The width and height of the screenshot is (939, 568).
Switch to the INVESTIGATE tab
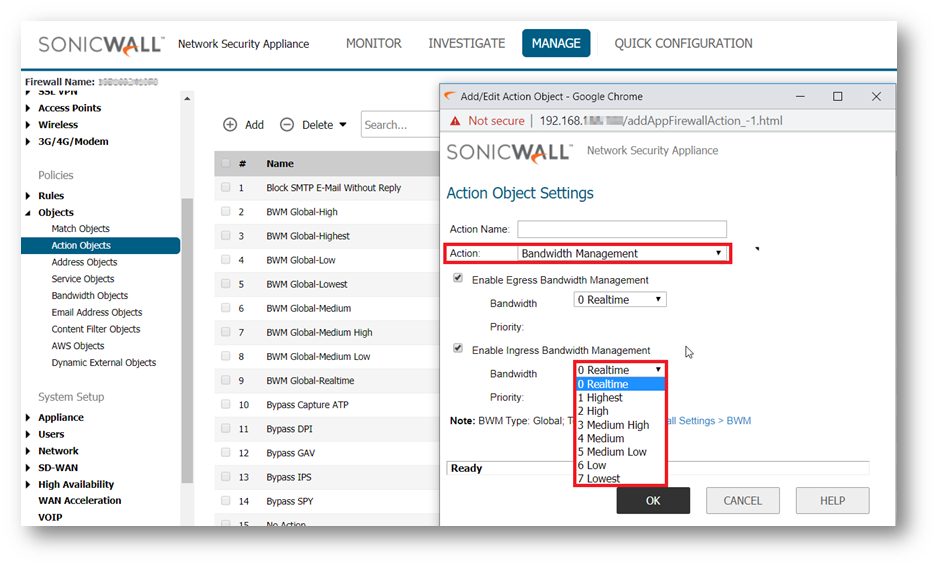[x=467, y=43]
